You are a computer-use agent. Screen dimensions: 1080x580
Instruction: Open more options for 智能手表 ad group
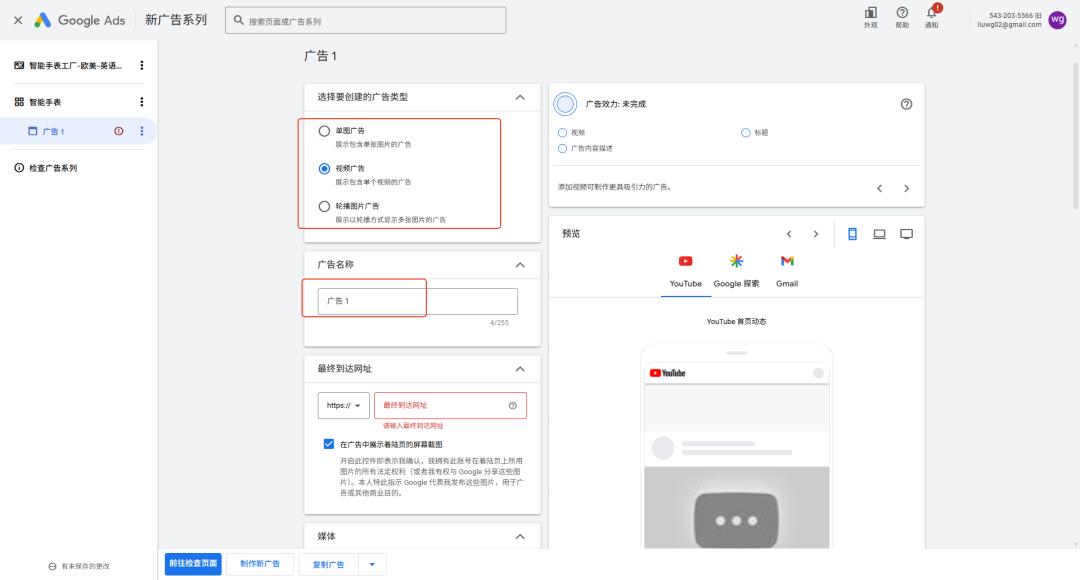(141, 102)
